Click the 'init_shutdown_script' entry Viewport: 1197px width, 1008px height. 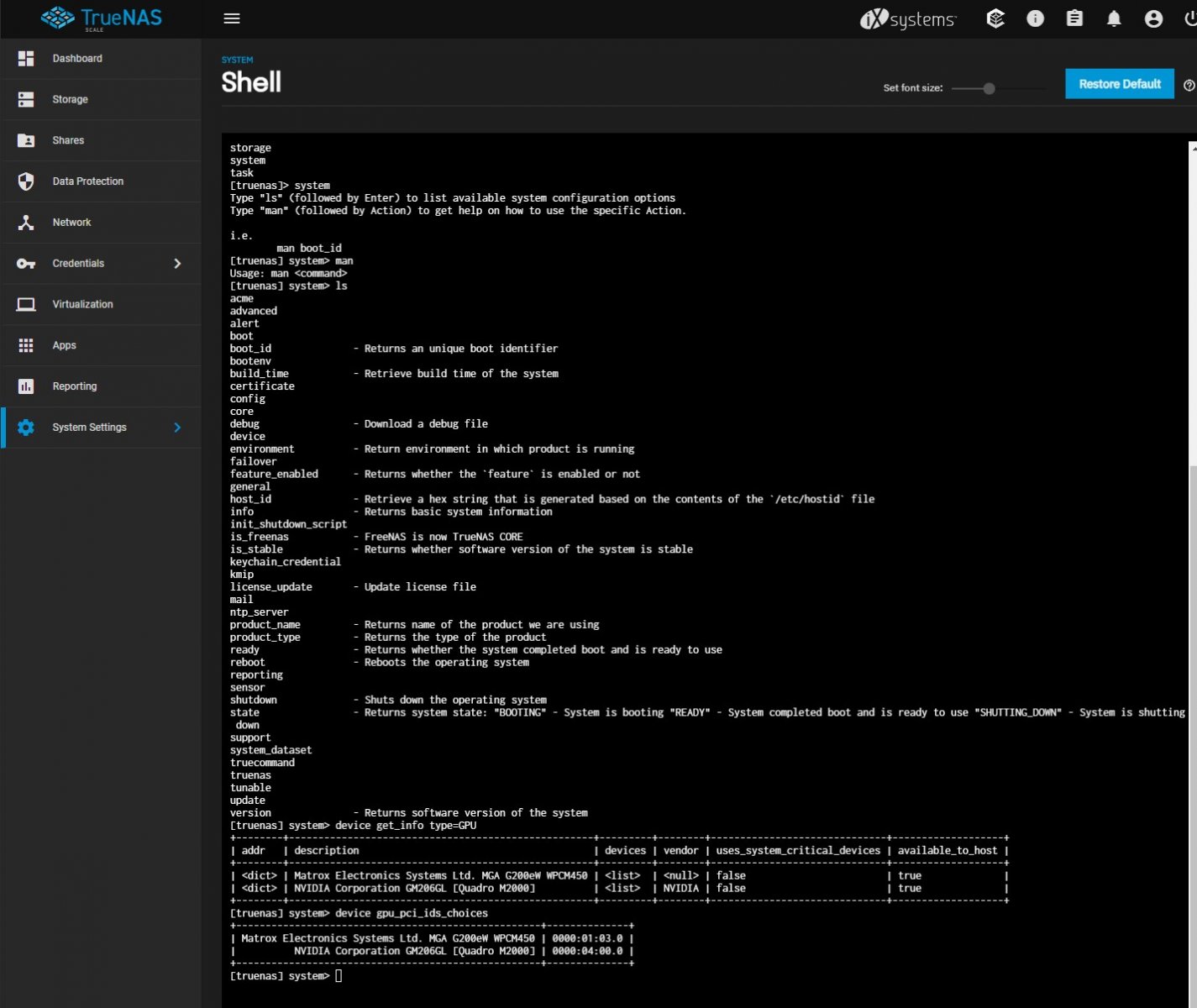click(288, 524)
